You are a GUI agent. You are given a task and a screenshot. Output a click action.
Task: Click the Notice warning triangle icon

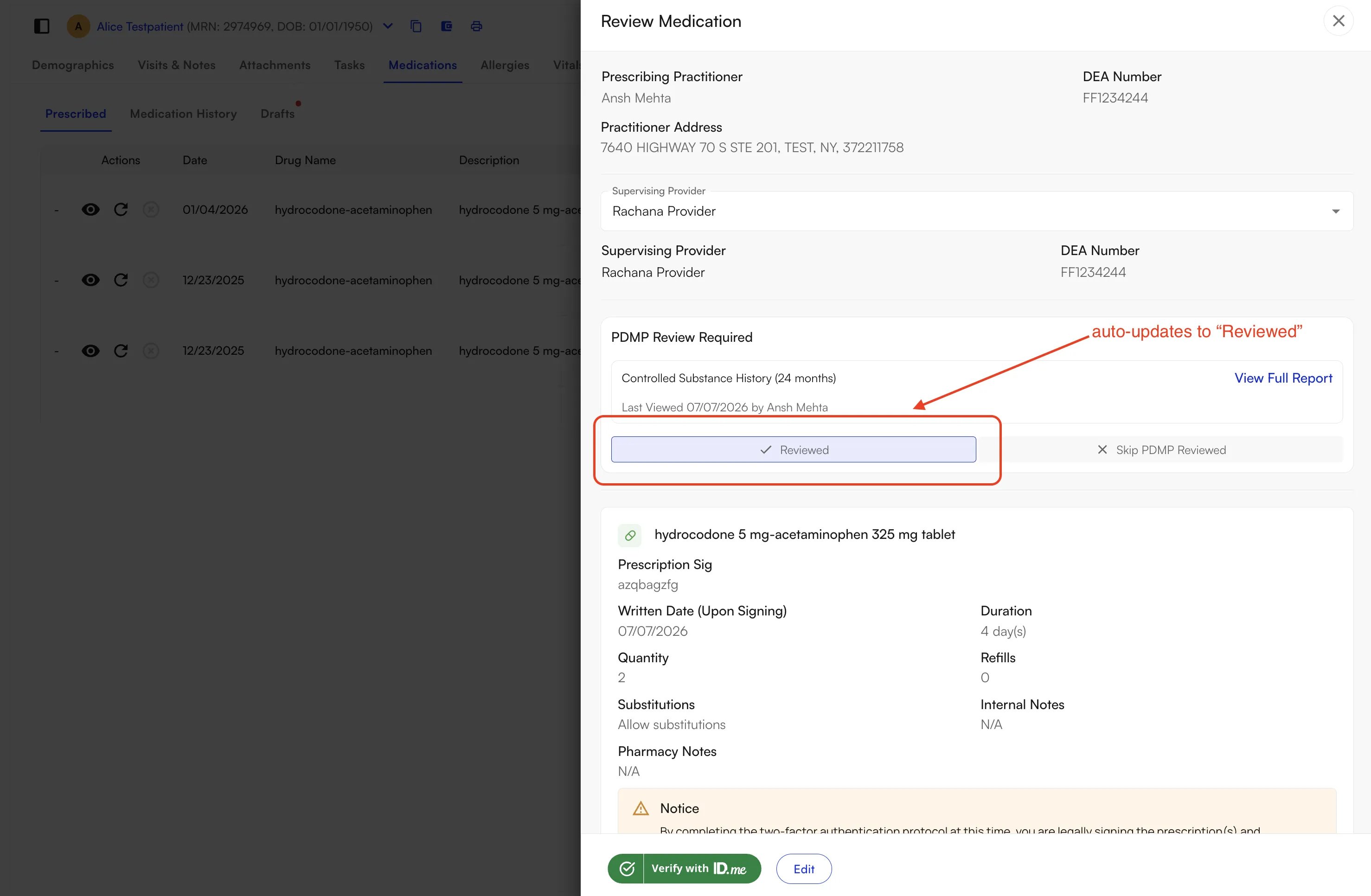click(641, 808)
